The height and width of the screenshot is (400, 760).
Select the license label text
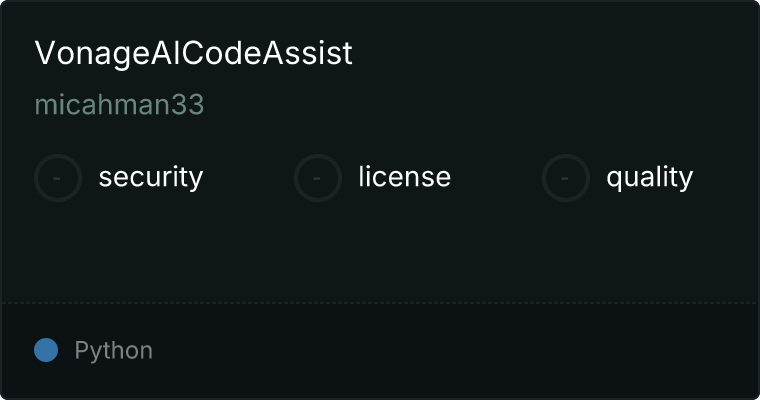click(x=405, y=176)
